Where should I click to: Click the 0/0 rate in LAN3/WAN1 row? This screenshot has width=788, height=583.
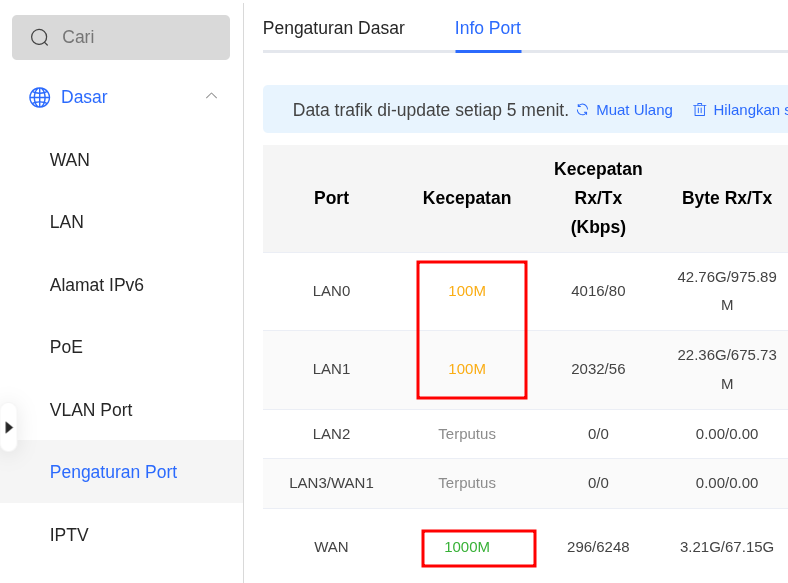[598, 483]
